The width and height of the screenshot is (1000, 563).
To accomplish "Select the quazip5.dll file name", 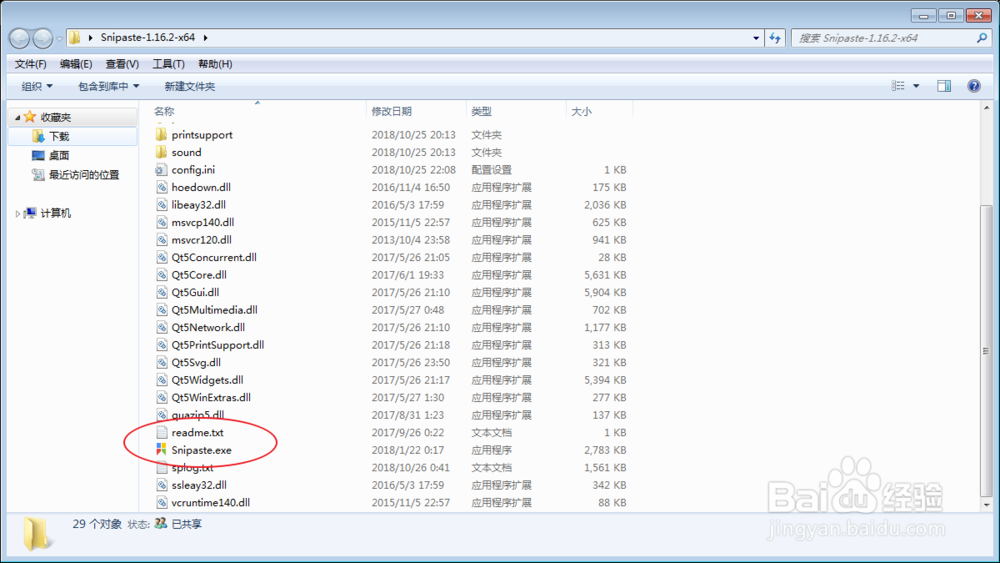I will (x=198, y=414).
